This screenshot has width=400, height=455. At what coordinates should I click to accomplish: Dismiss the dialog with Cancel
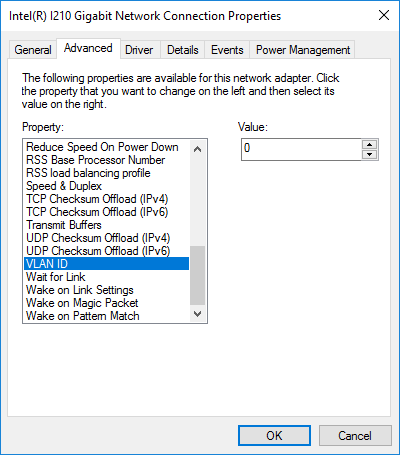355,435
